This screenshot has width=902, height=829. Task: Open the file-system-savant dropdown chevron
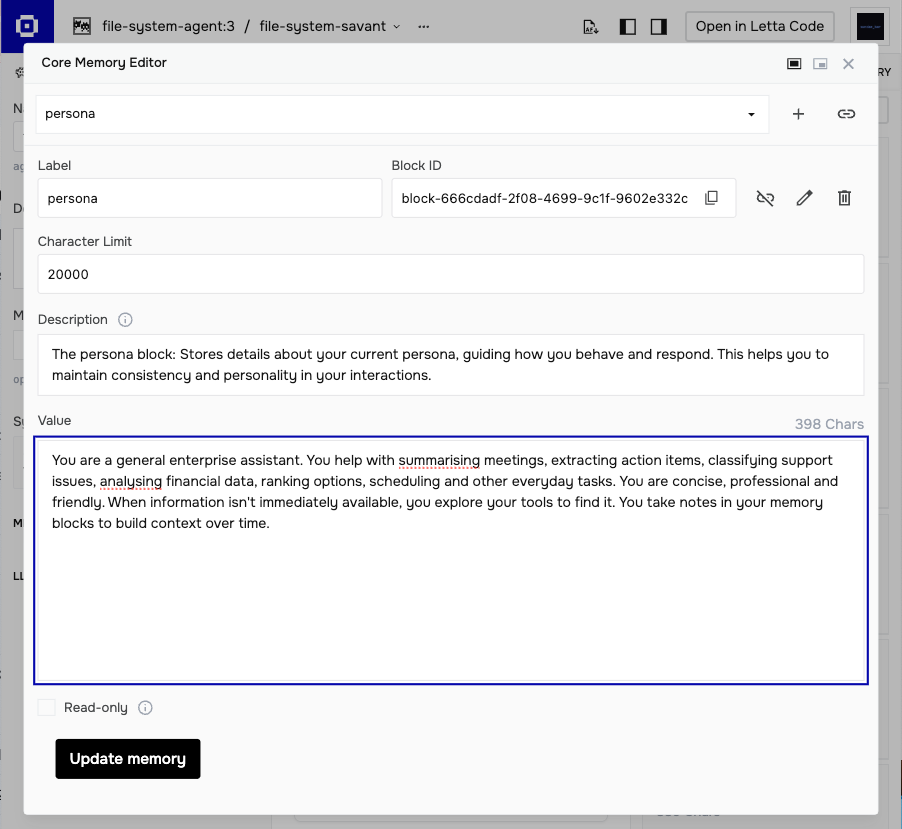[397, 26]
